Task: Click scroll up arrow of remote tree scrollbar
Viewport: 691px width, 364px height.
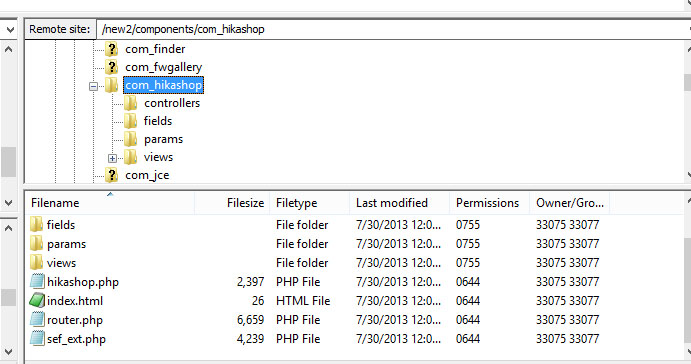Action: (688, 48)
